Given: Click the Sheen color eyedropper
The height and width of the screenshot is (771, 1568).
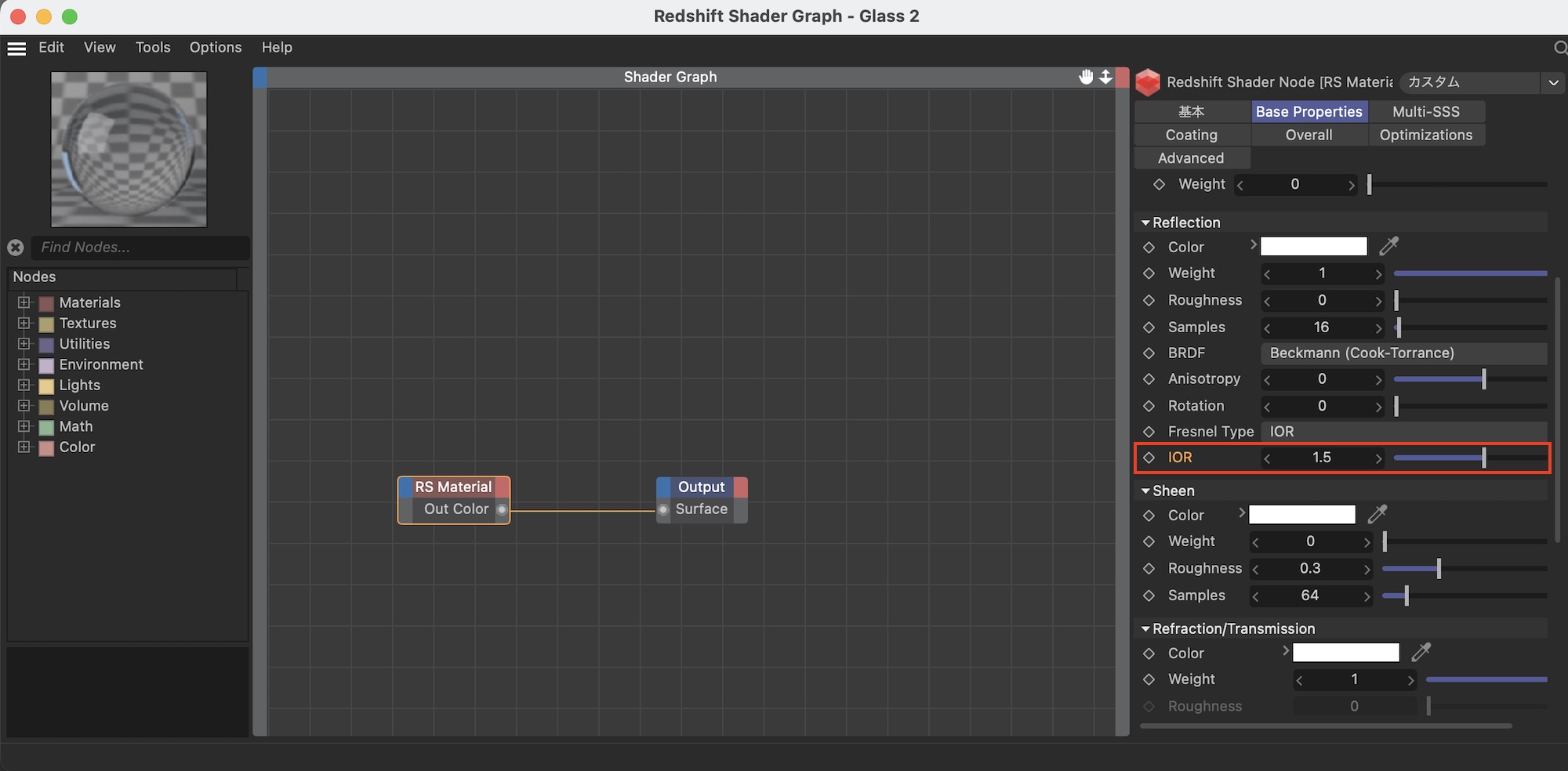Looking at the screenshot, I should (x=1377, y=515).
